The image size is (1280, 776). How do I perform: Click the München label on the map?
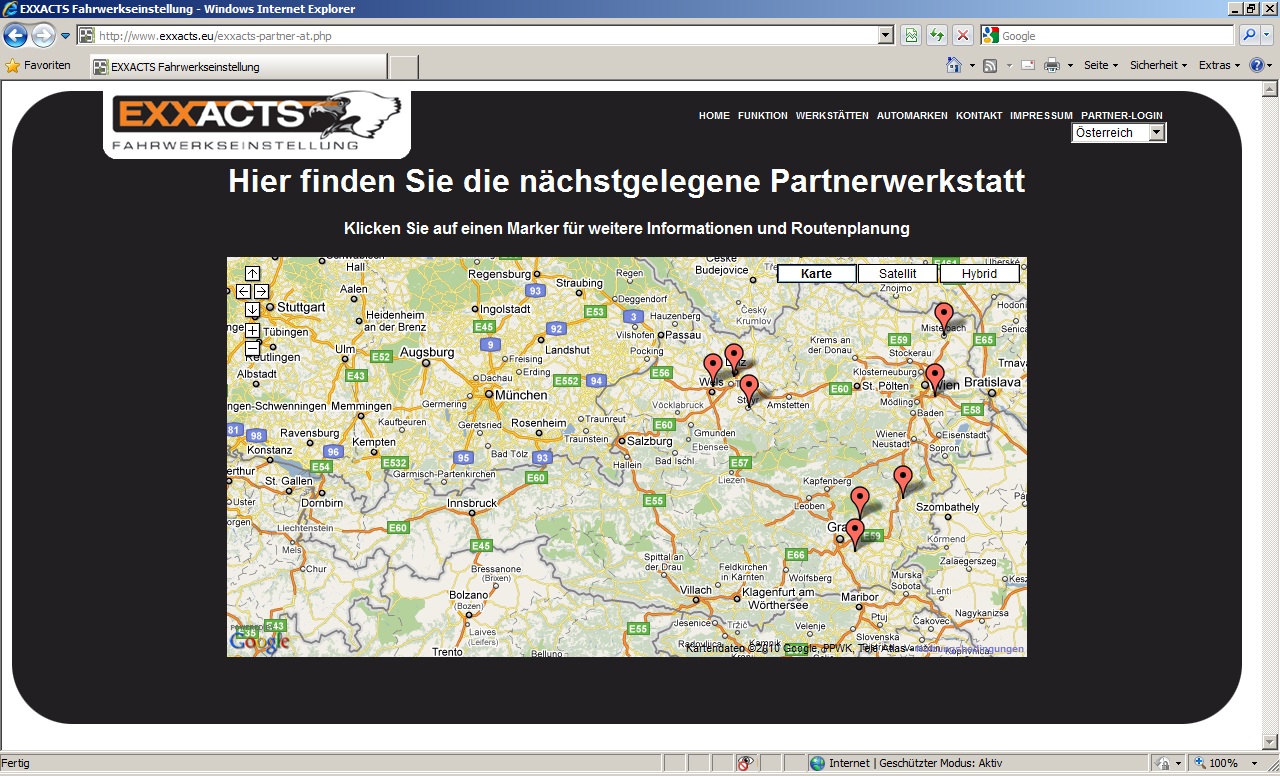pos(520,395)
